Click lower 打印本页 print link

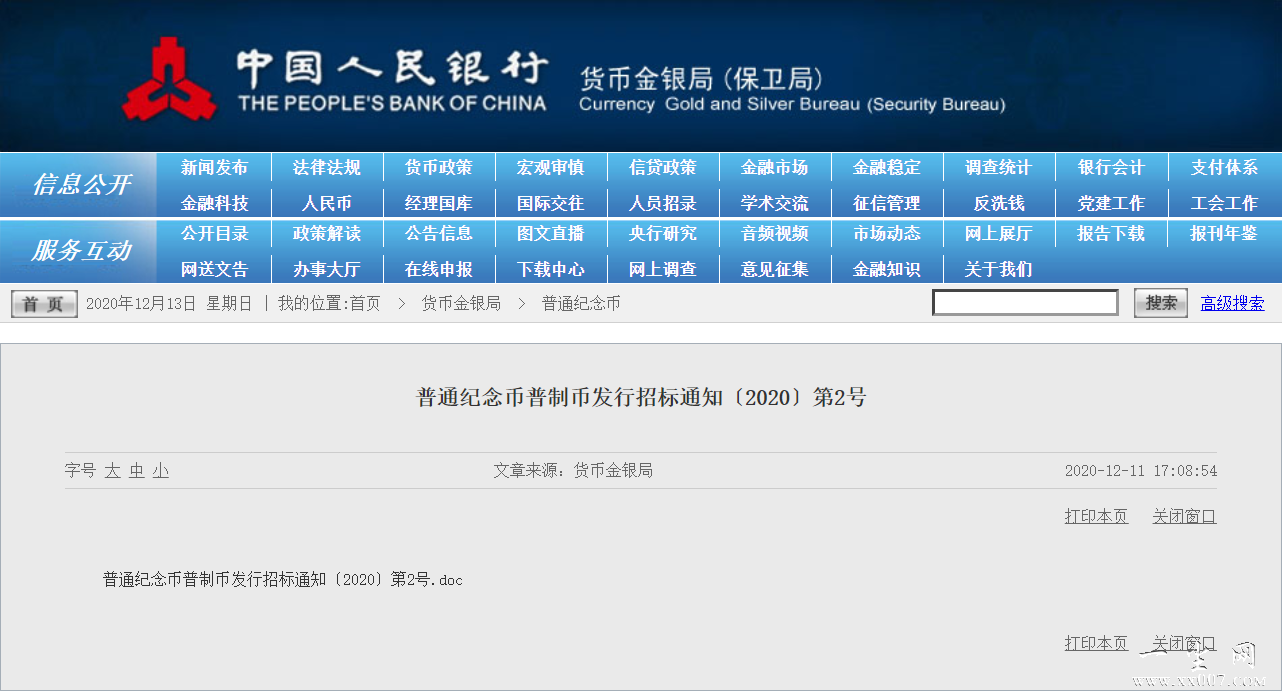[1096, 643]
